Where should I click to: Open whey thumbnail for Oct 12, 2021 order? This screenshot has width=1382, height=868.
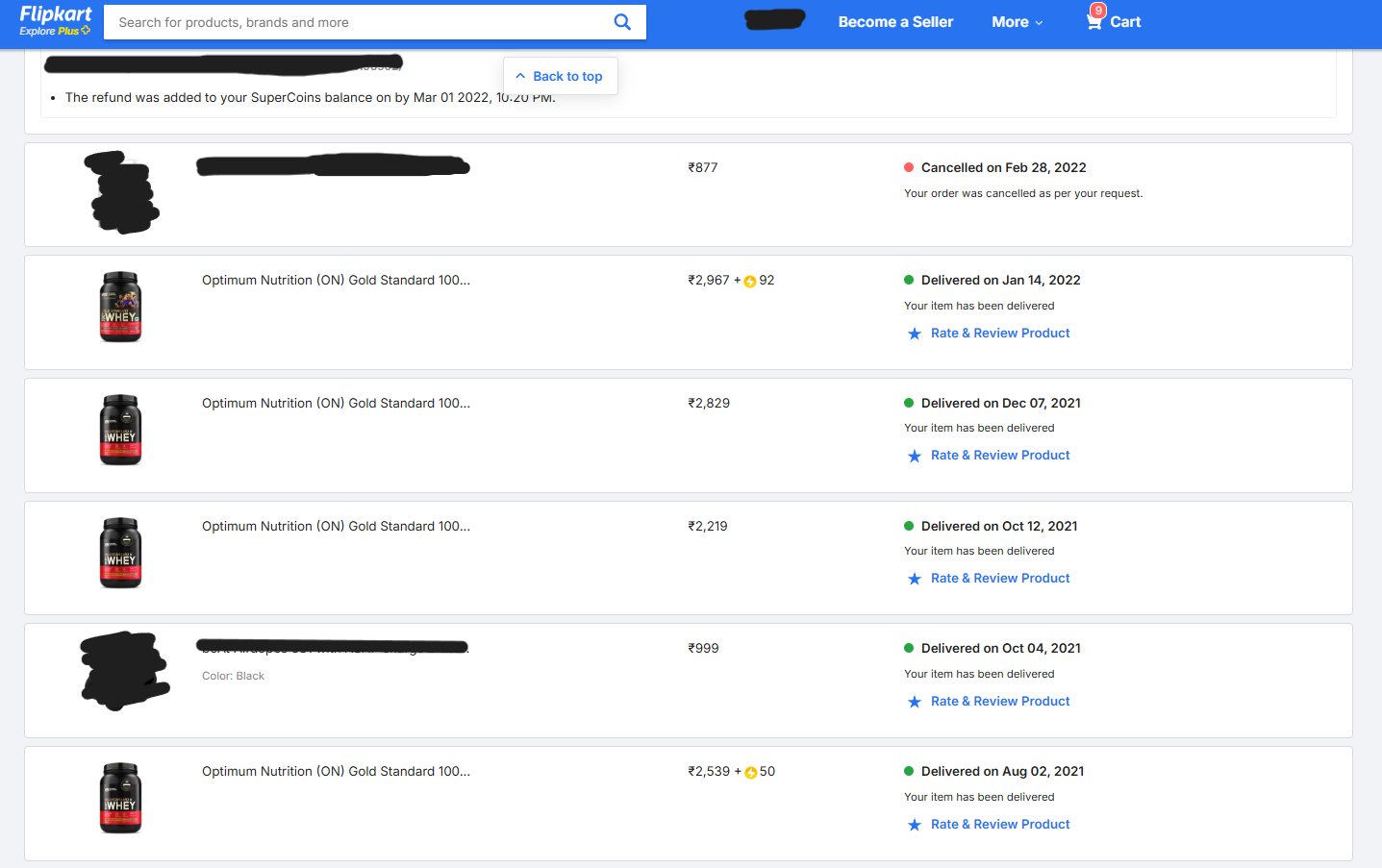(120, 553)
